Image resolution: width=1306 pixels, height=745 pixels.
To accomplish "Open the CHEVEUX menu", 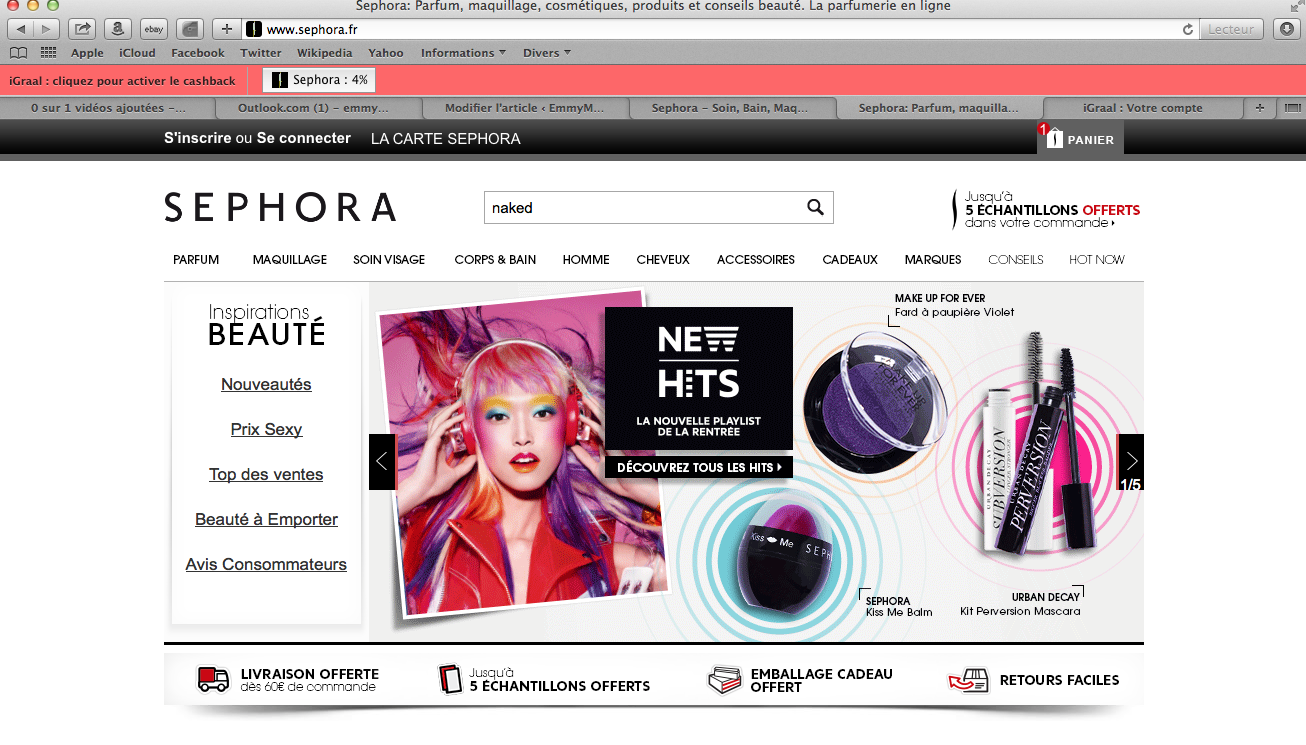I will click(x=663, y=260).
